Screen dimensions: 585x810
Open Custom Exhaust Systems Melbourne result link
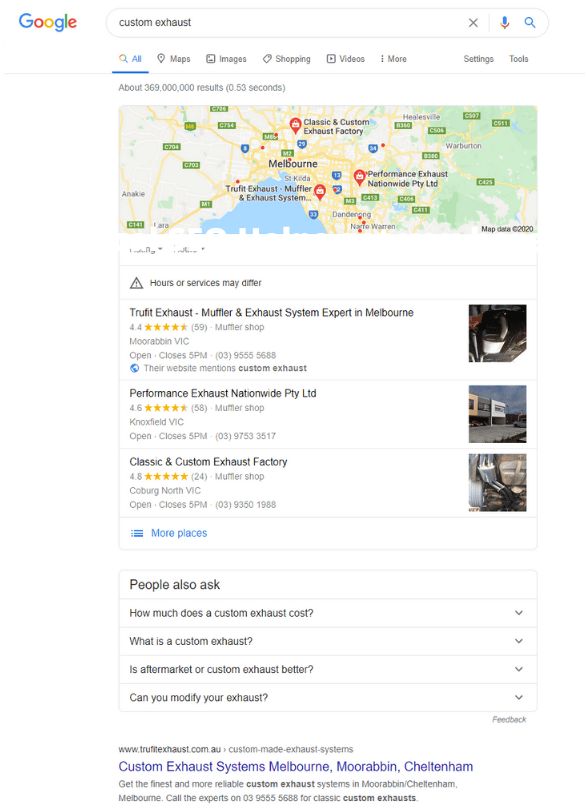click(x=296, y=766)
